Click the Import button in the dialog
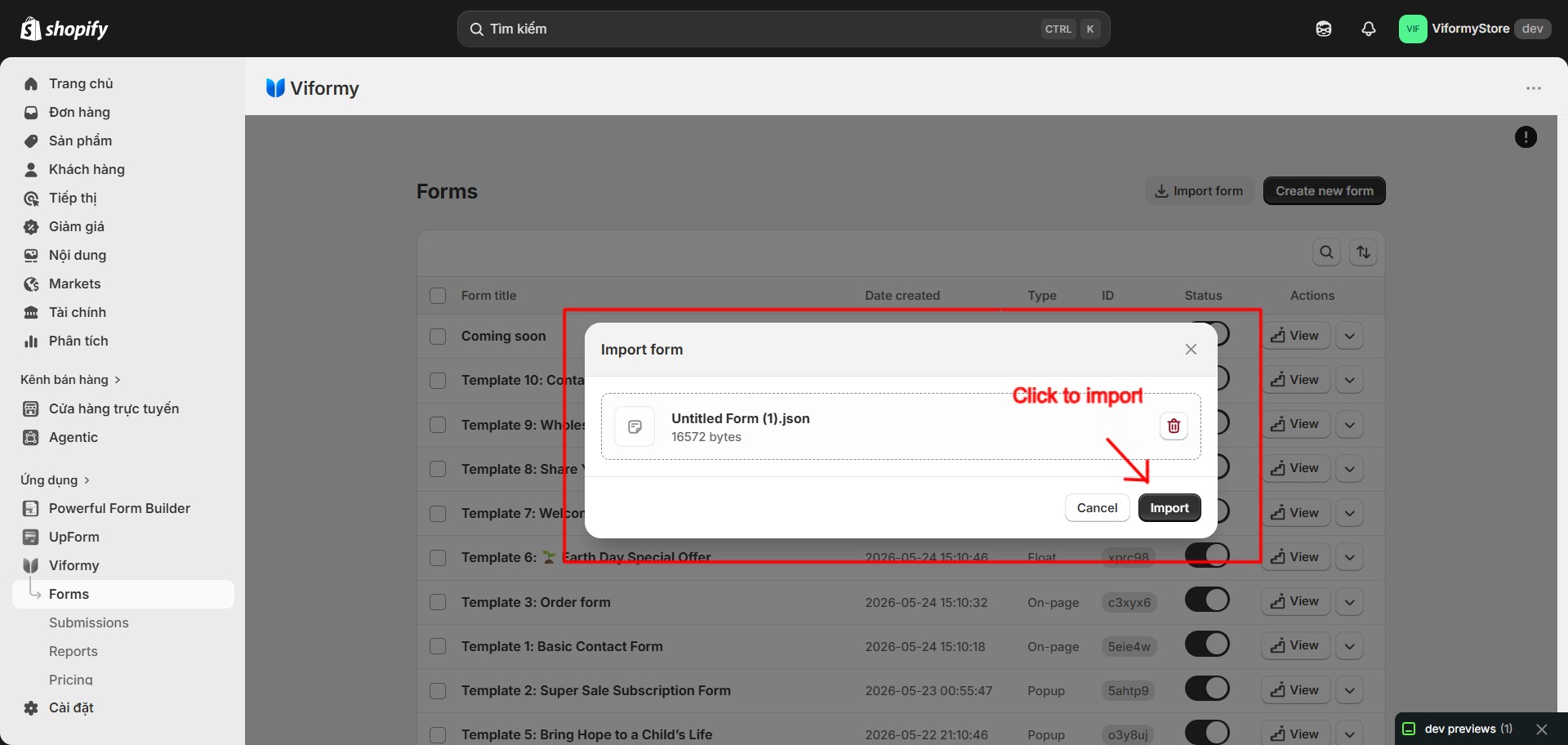1568x745 pixels. pyautogui.click(x=1169, y=507)
